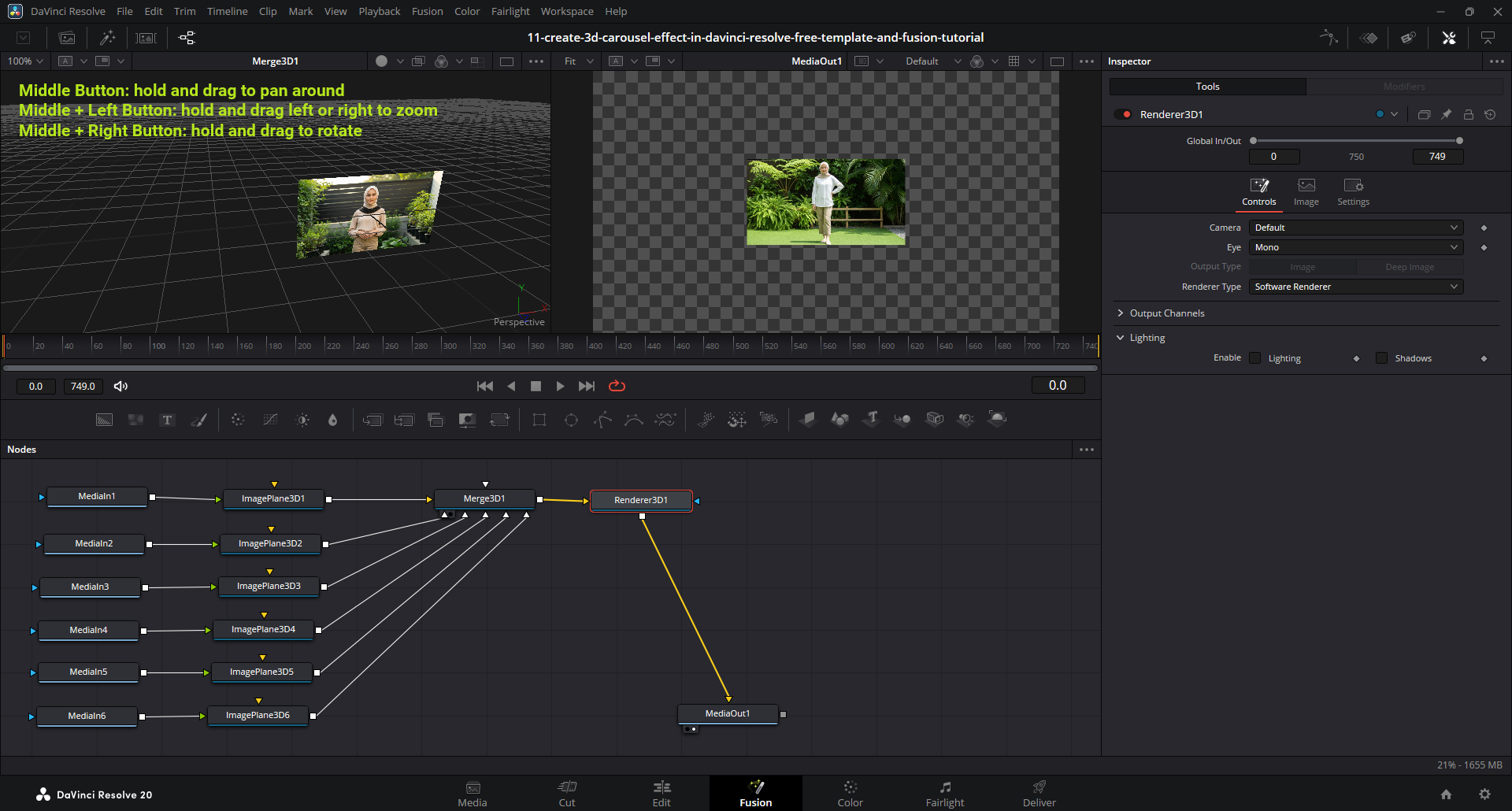Click the Global In/Out slider right handle
Image resolution: width=1512 pixels, height=811 pixels.
(x=1459, y=141)
